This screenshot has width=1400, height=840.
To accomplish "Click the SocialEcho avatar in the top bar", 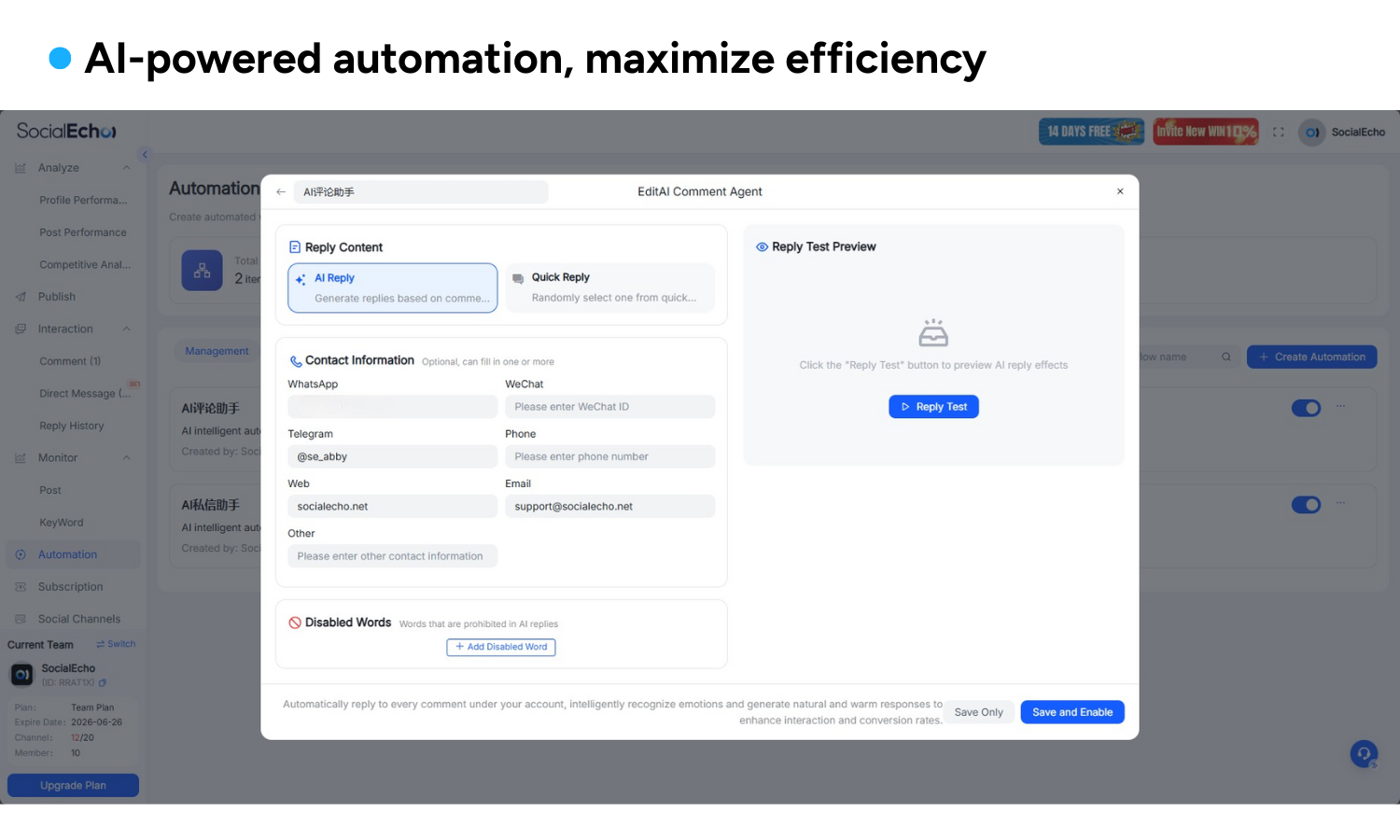I will (1312, 133).
